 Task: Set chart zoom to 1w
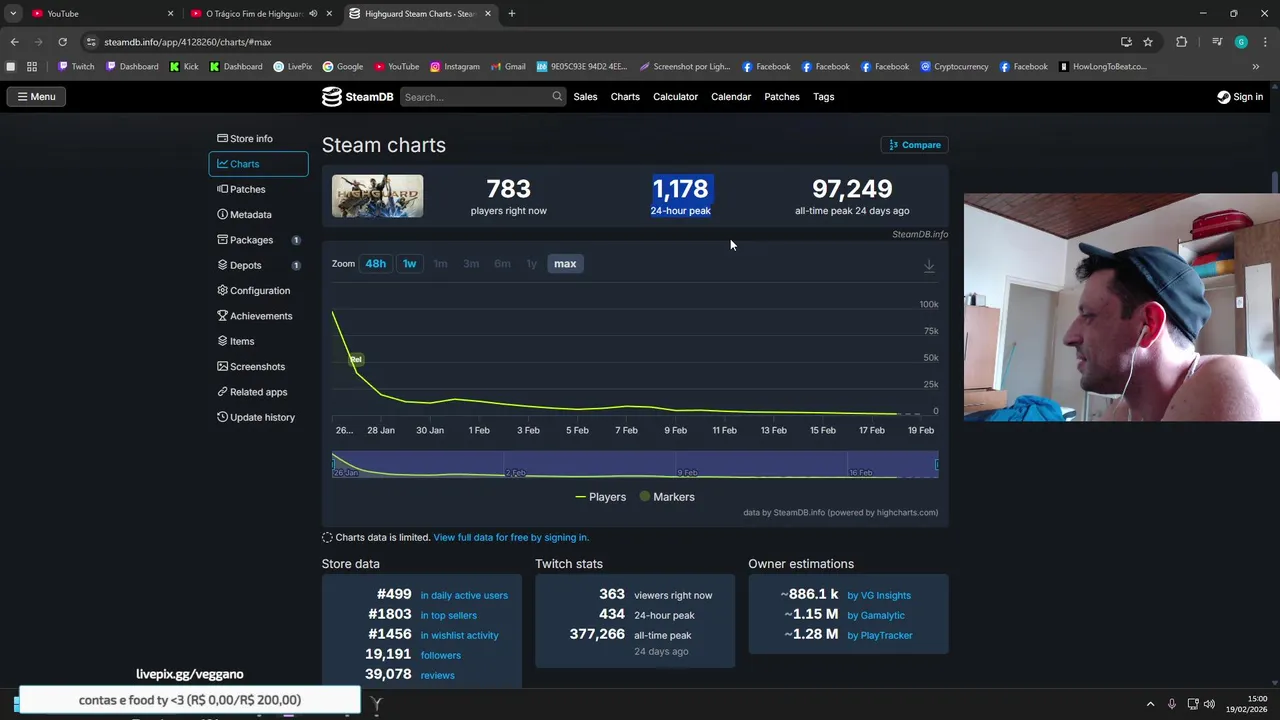pos(409,264)
